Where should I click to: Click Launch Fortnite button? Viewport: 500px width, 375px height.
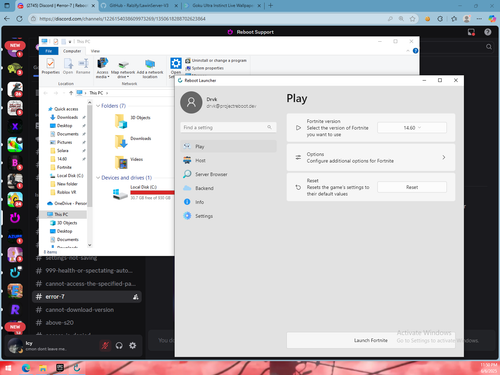pos(371,340)
